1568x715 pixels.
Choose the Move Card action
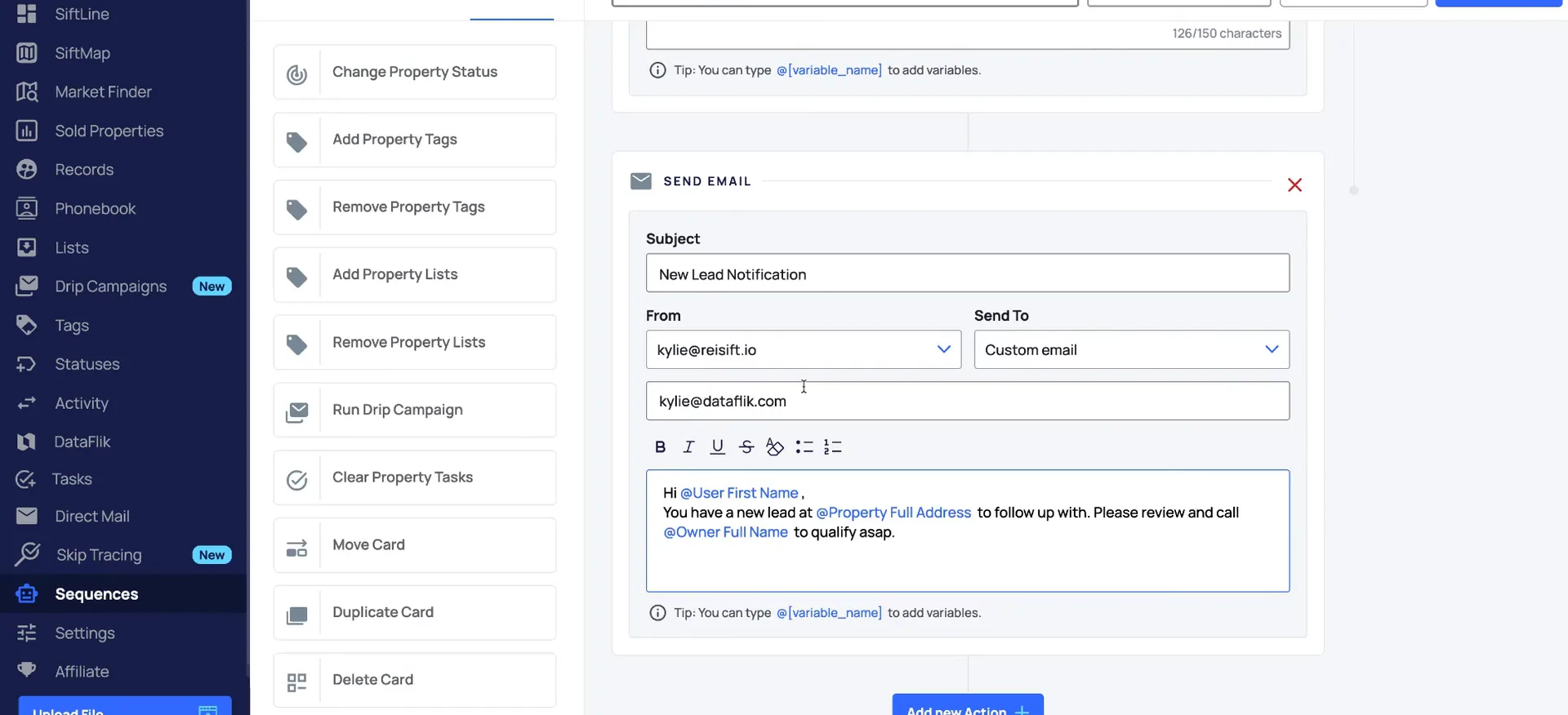click(x=415, y=545)
